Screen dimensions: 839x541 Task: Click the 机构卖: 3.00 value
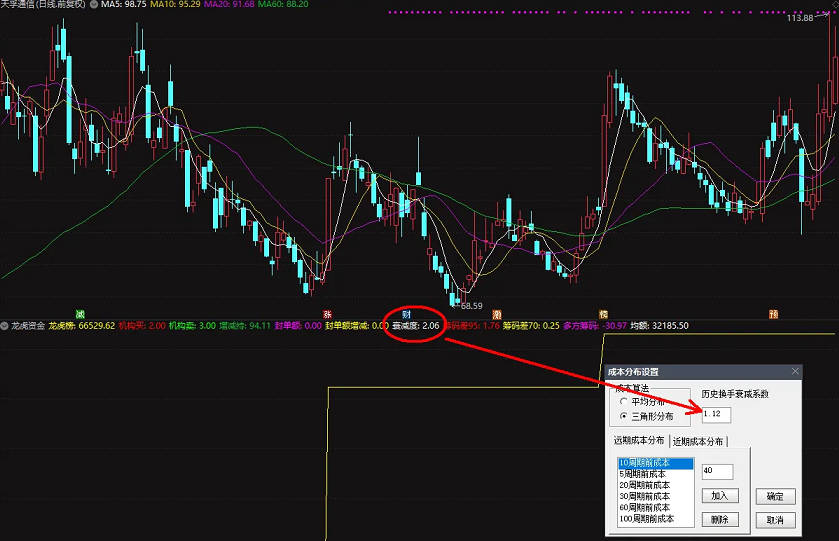pos(193,325)
